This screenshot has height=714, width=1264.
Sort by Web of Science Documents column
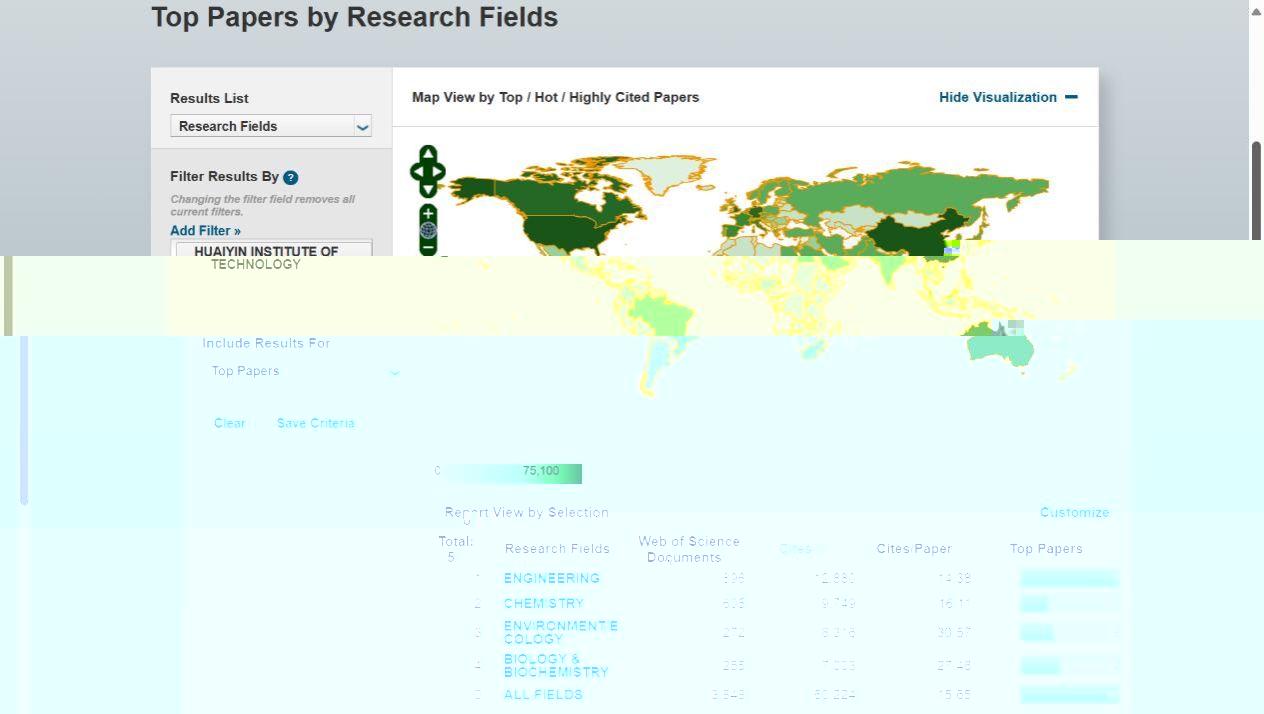688,549
